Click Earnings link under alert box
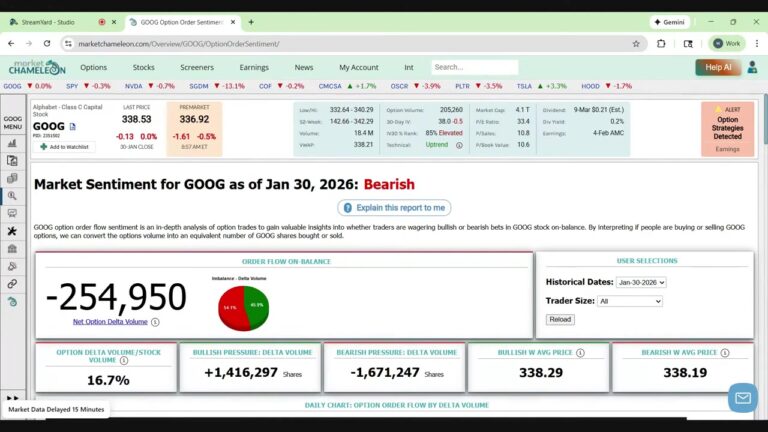Screen dimensions: 768x432 pyautogui.click(x=727, y=149)
